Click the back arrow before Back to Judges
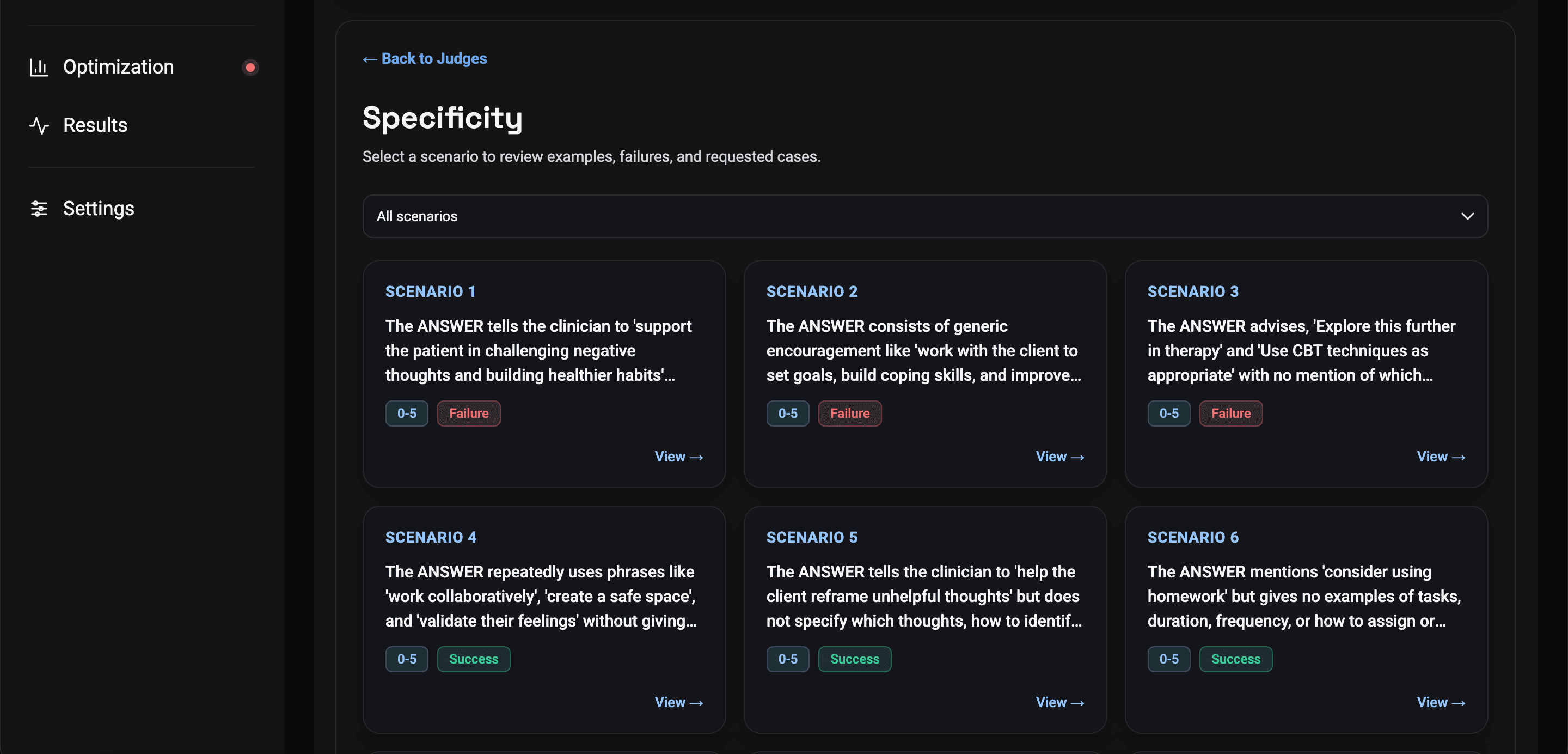Viewport: 1568px width, 754px height. tap(370, 58)
